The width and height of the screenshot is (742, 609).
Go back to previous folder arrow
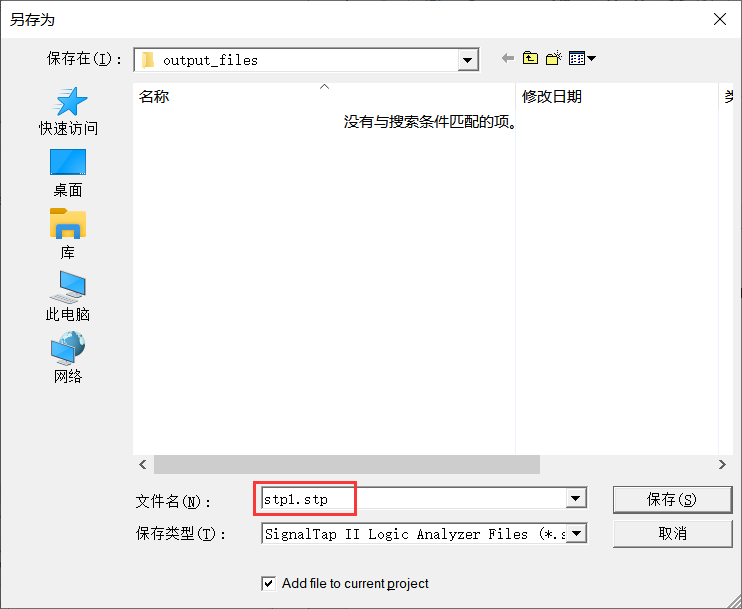point(508,59)
